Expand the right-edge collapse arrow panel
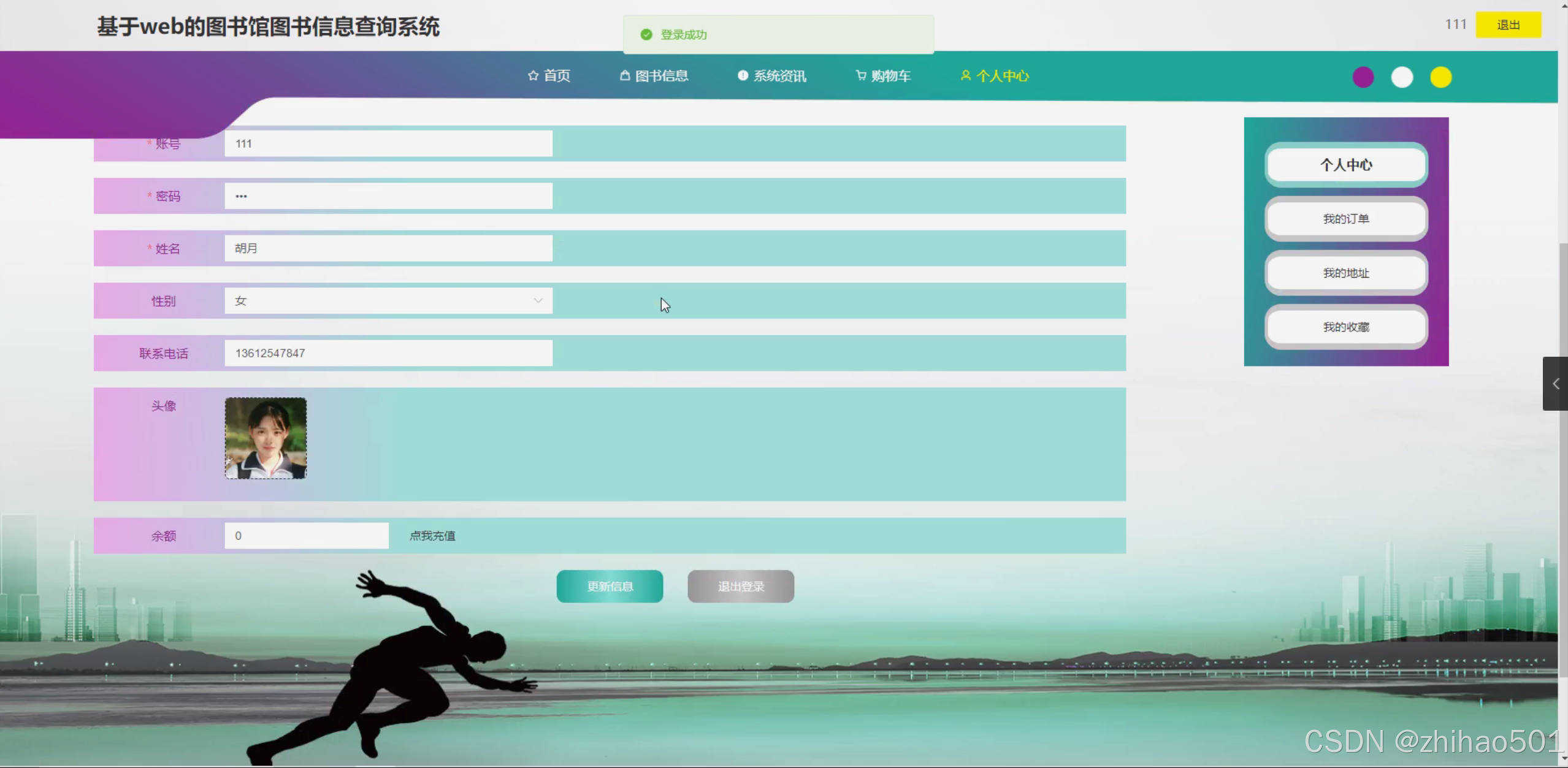Viewport: 1568px width, 768px height. click(x=1555, y=384)
